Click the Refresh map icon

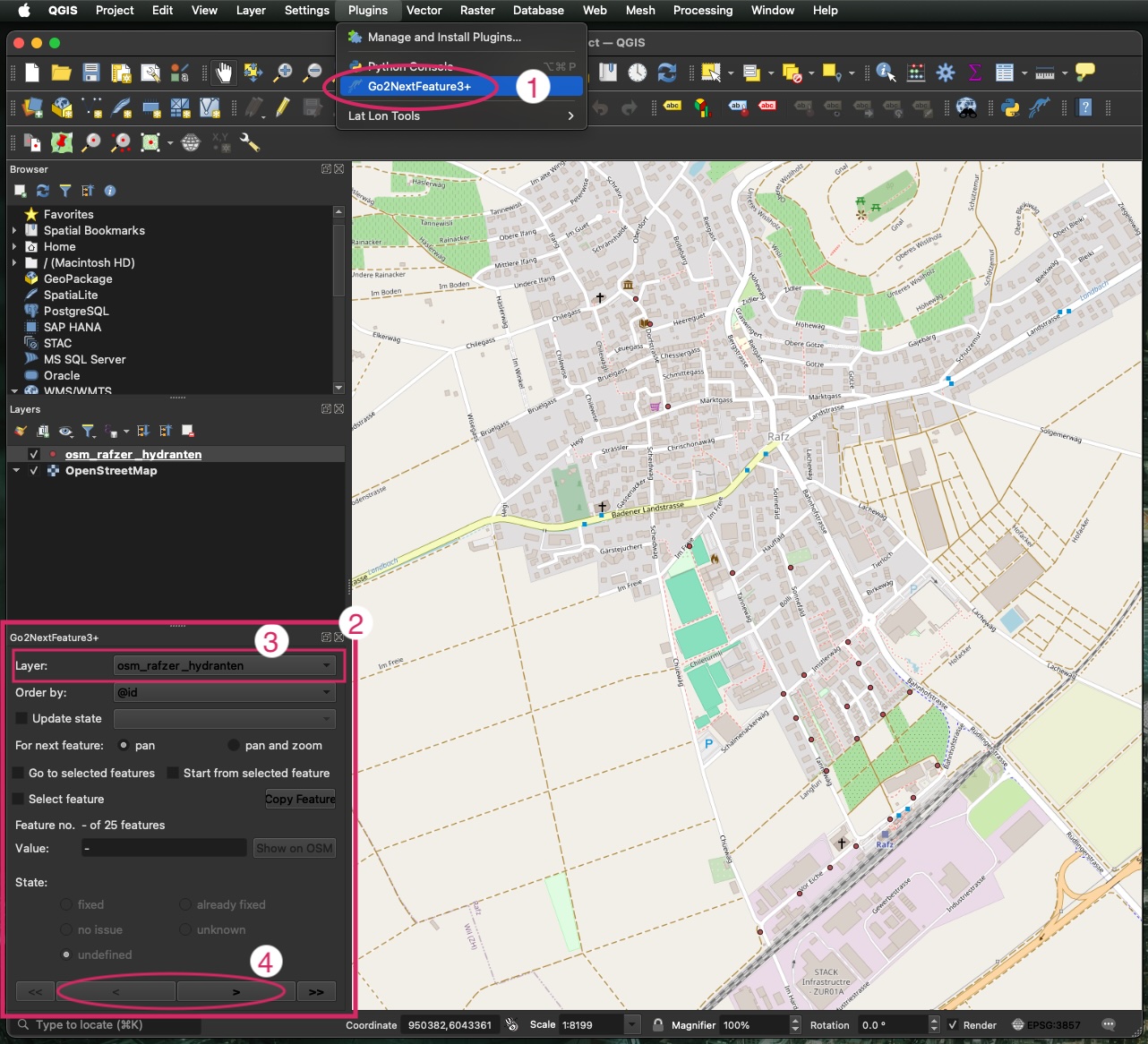667,73
